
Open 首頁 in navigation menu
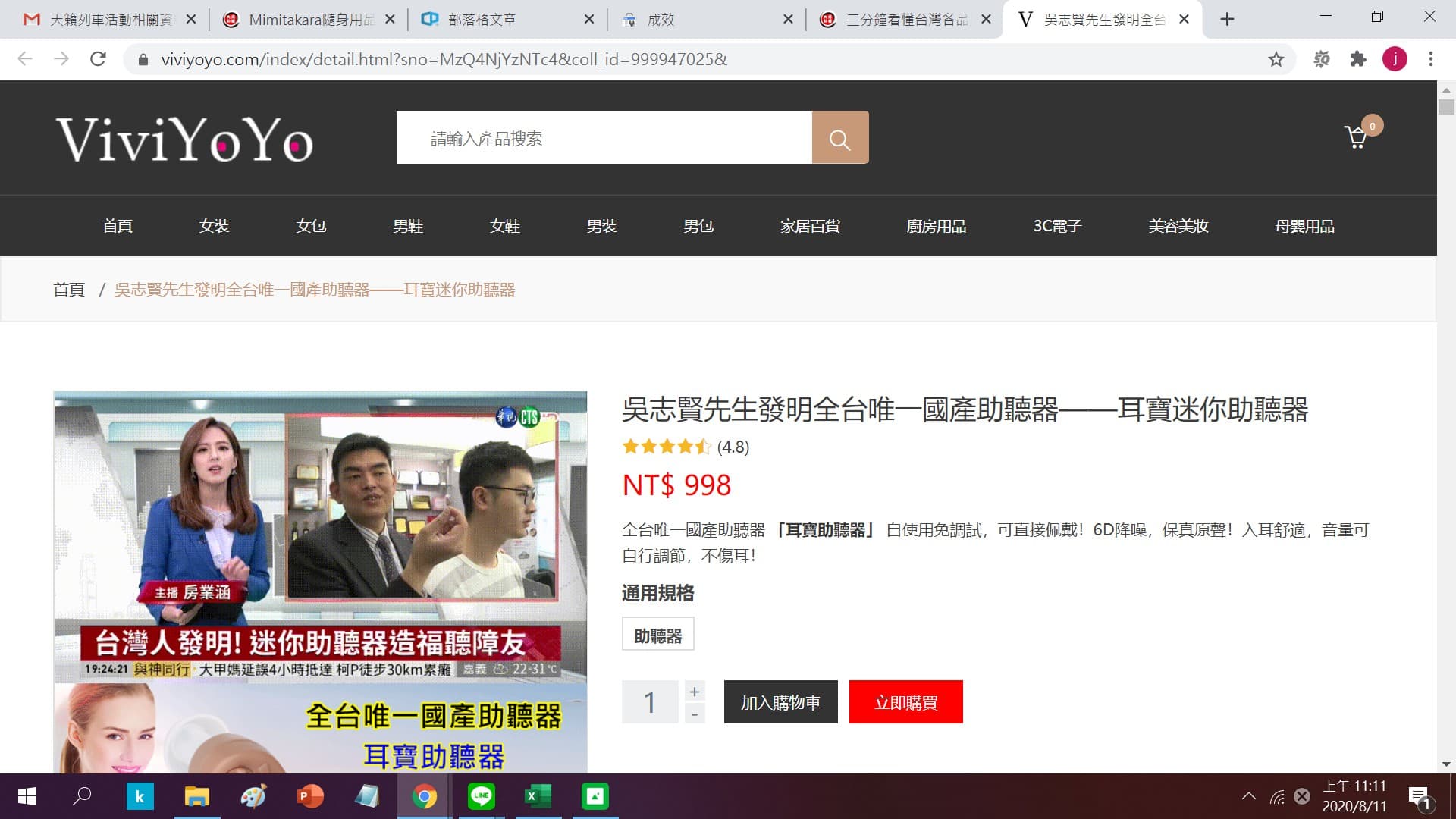pyautogui.click(x=118, y=226)
